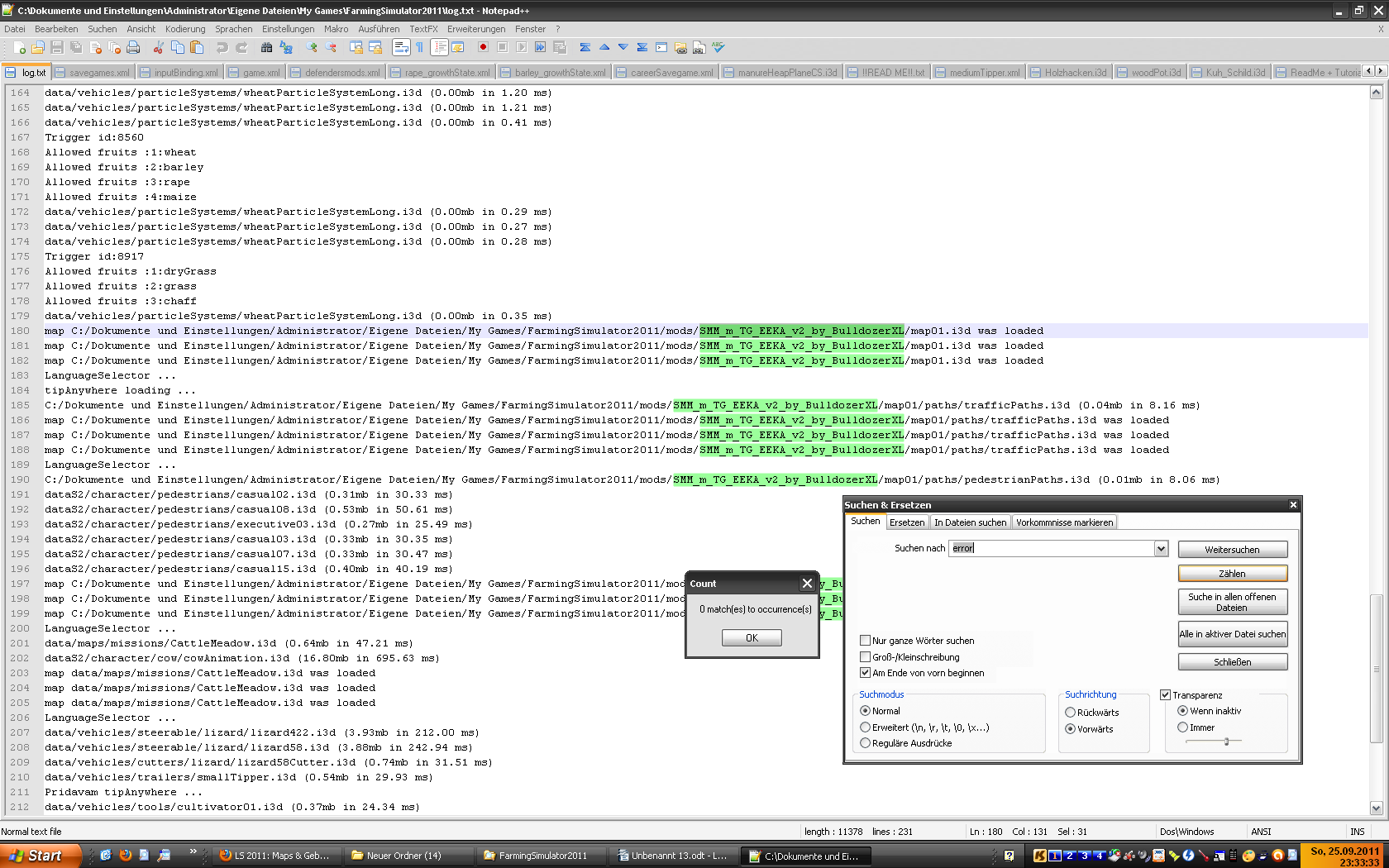Select the Normal search mode radio

click(x=865, y=711)
